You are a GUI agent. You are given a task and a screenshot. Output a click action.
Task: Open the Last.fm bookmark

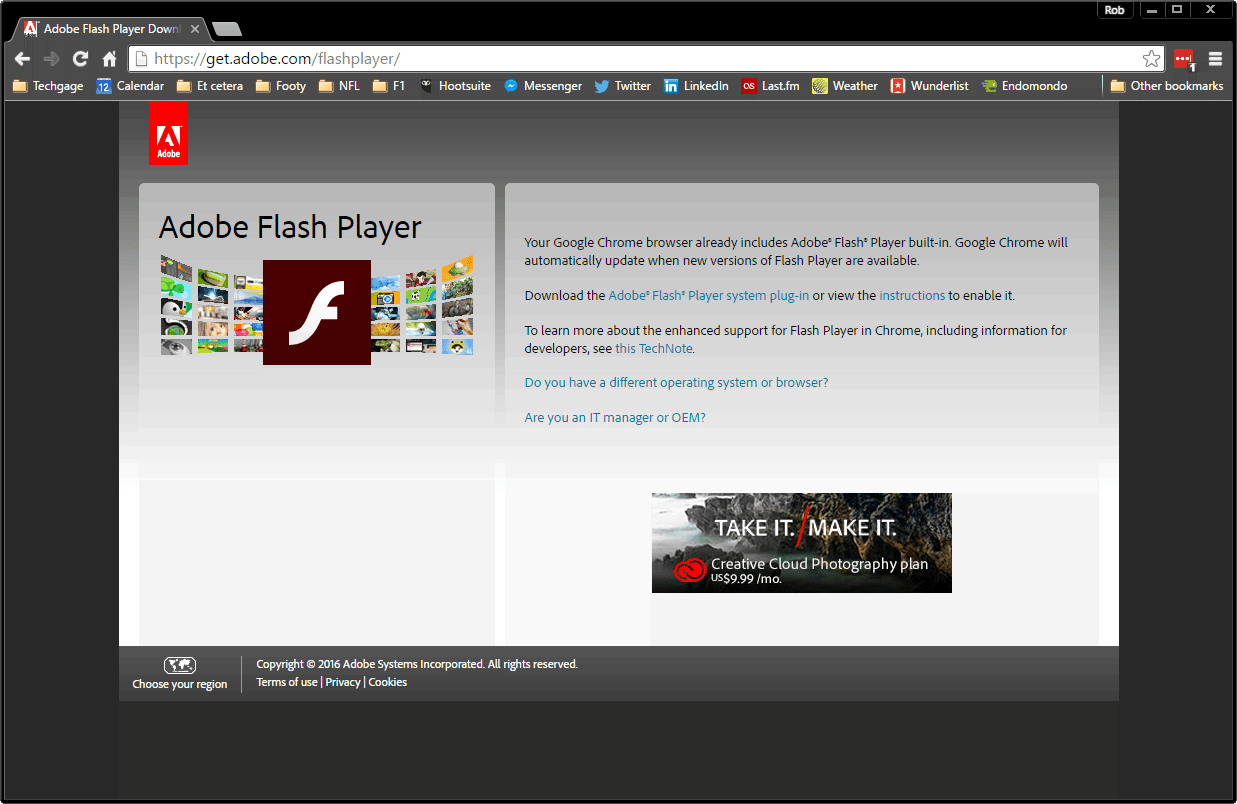(771, 86)
